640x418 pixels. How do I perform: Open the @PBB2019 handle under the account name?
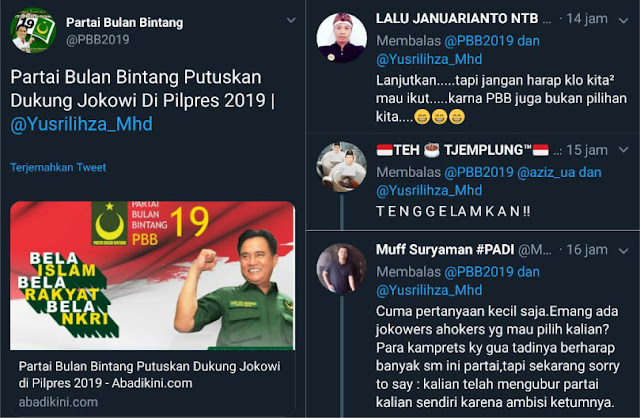pyautogui.click(x=98, y=40)
